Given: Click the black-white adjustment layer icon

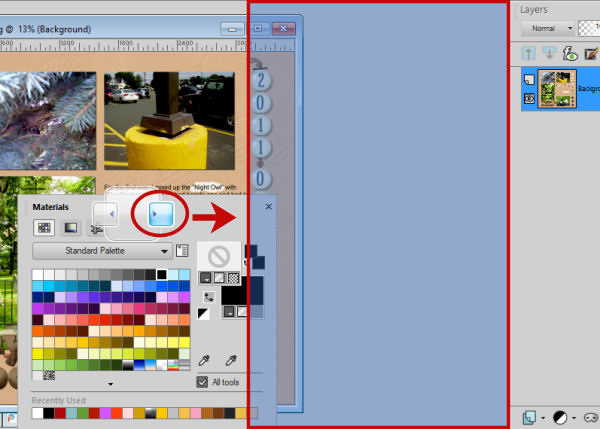Looking at the screenshot, I should pos(560,418).
